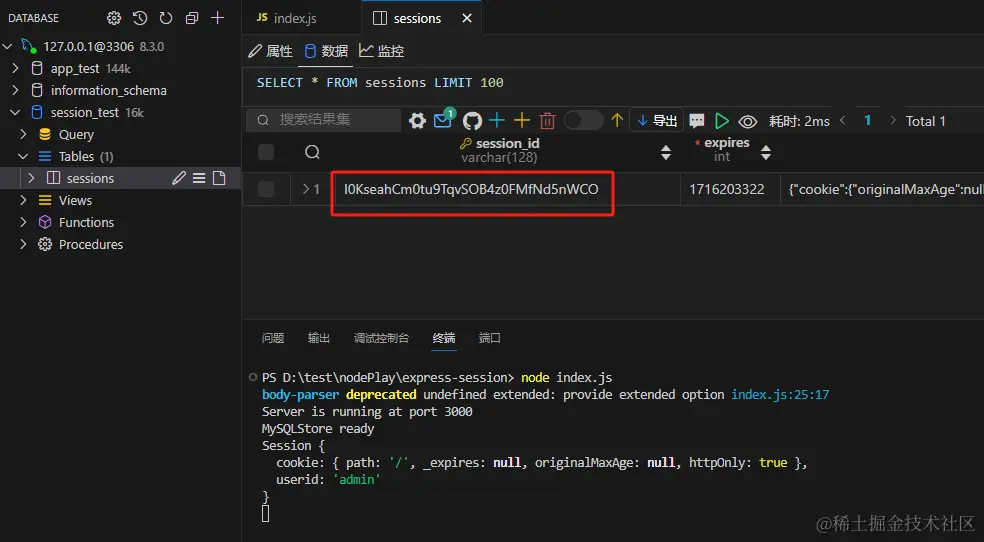Image resolution: width=984 pixels, height=542 pixels.
Task: Open new file icon on sessions row
Action: (219, 178)
